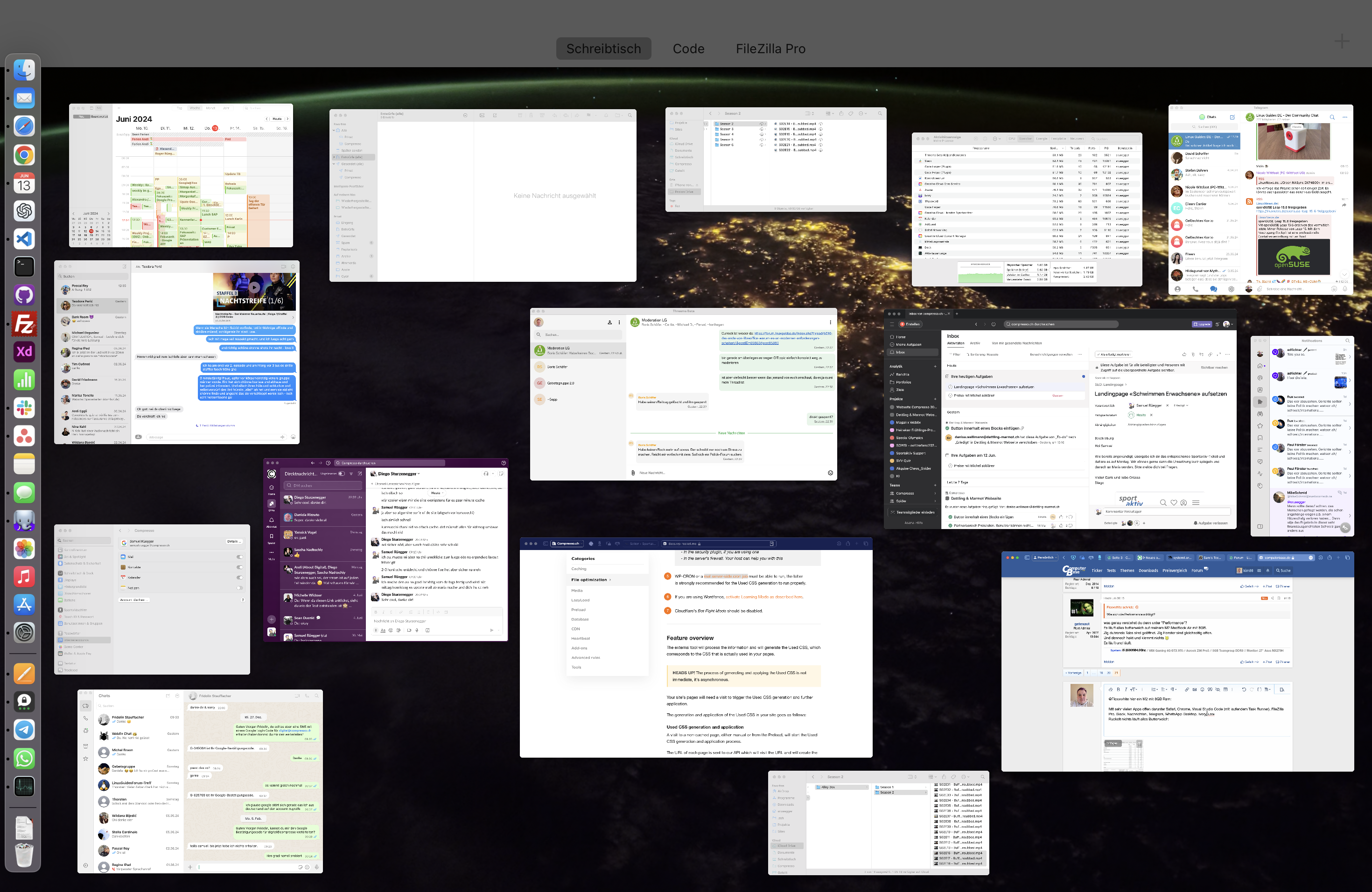1372x892 pixels.
Task: Enable the Notizen account switch
Action: (x=239, y=588)
